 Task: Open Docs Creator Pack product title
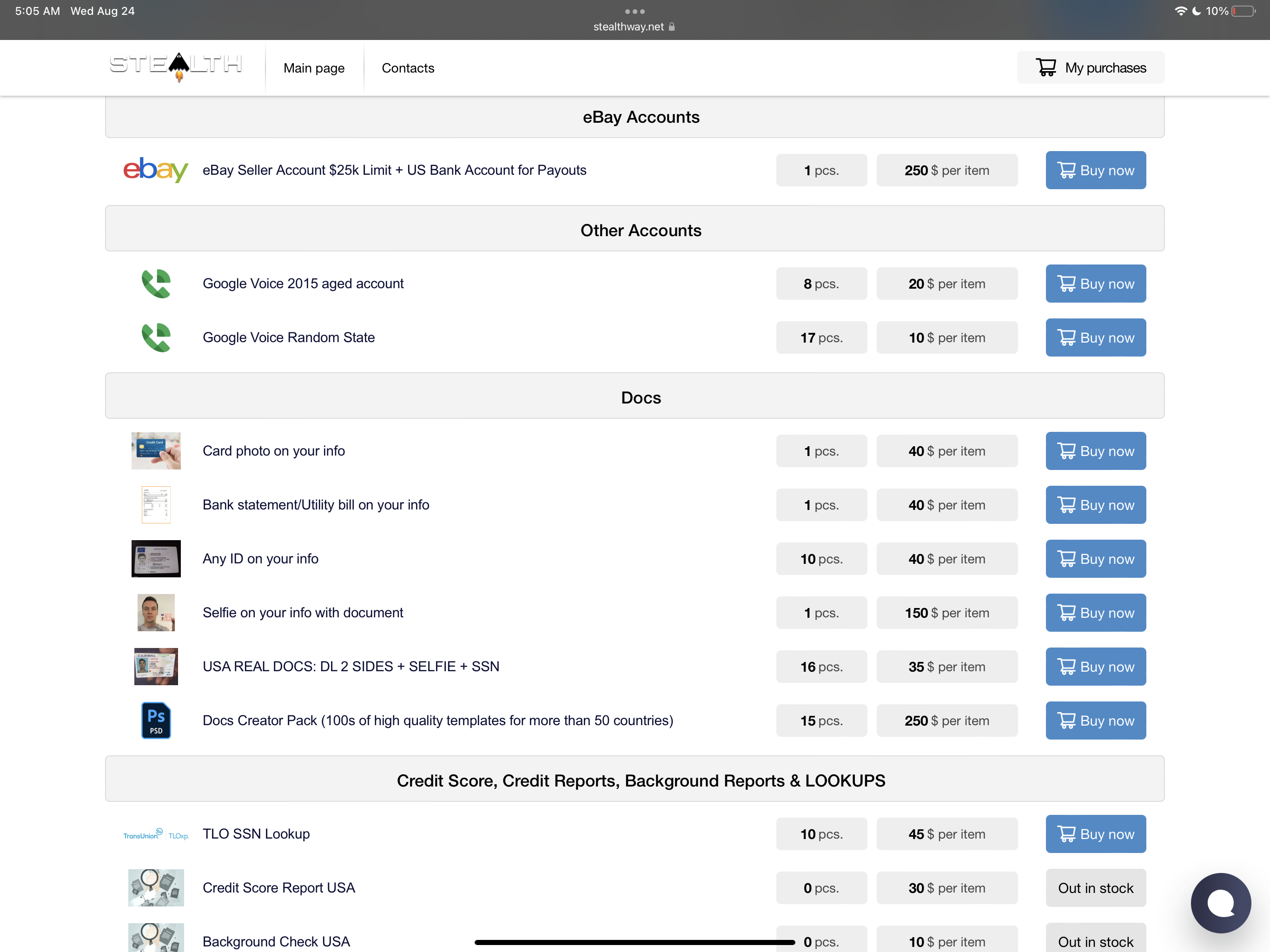click(437, 720)
